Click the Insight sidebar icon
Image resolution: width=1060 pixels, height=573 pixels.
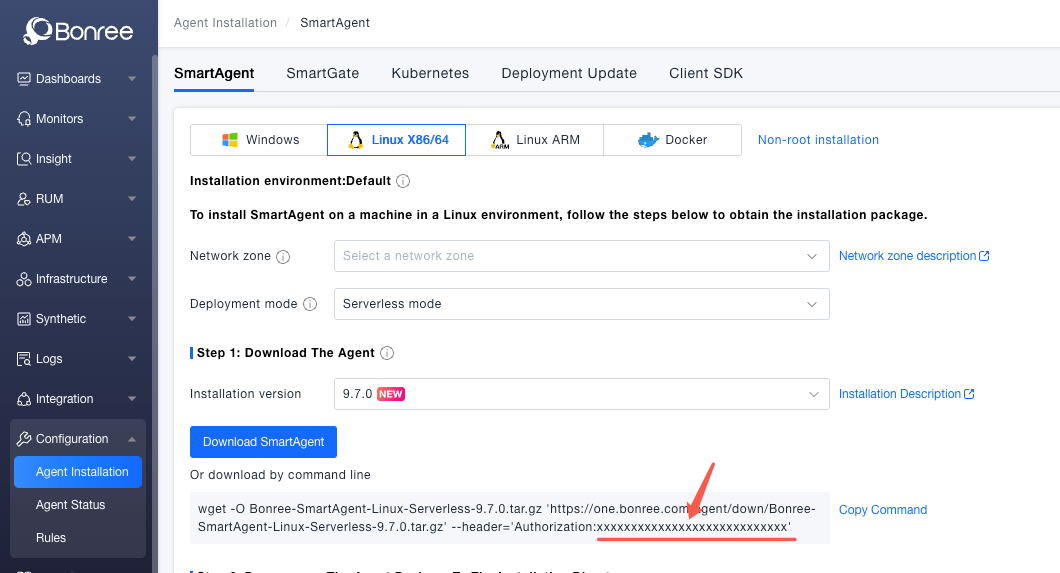click(x=24, y=159)
